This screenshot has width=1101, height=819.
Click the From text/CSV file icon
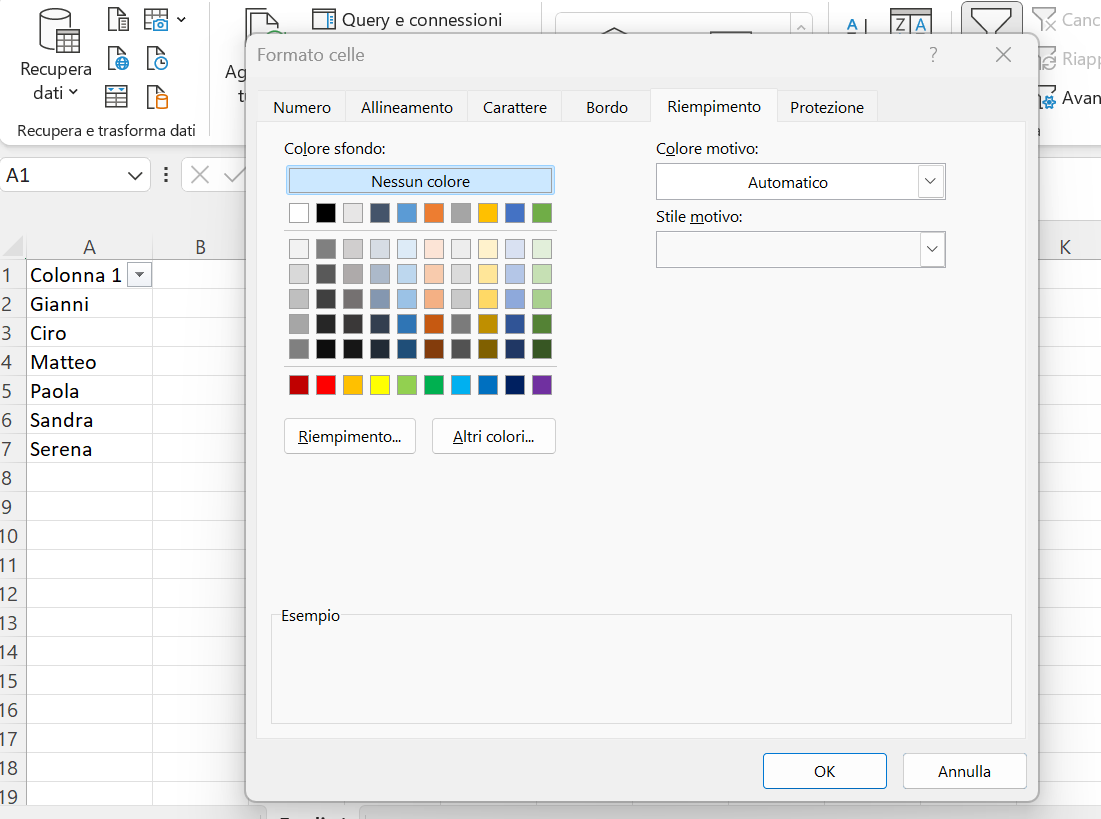click(x=118, y=20)
